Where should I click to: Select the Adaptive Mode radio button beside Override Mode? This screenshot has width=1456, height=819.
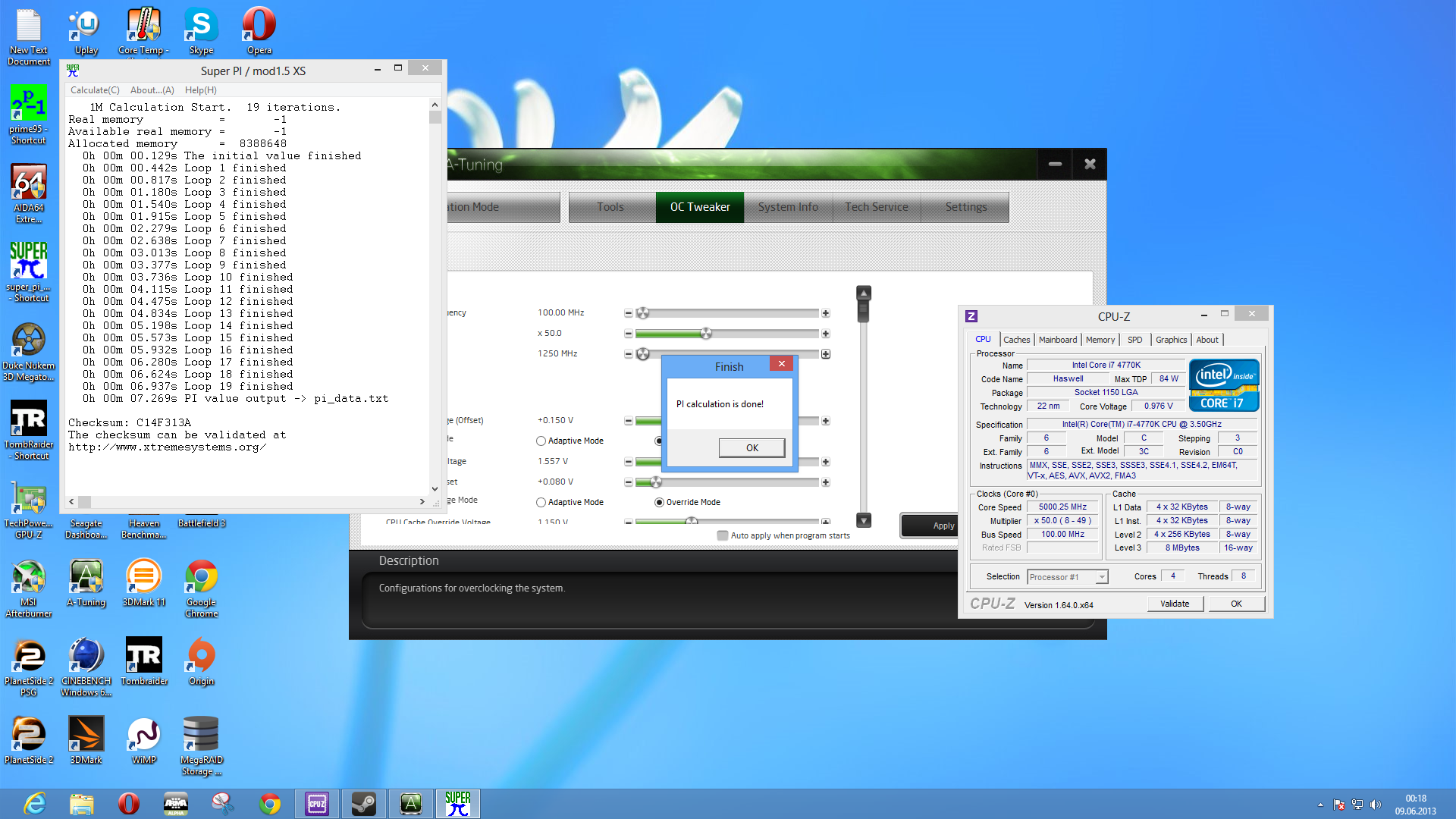pyautogui.click(x=541, y=502)
